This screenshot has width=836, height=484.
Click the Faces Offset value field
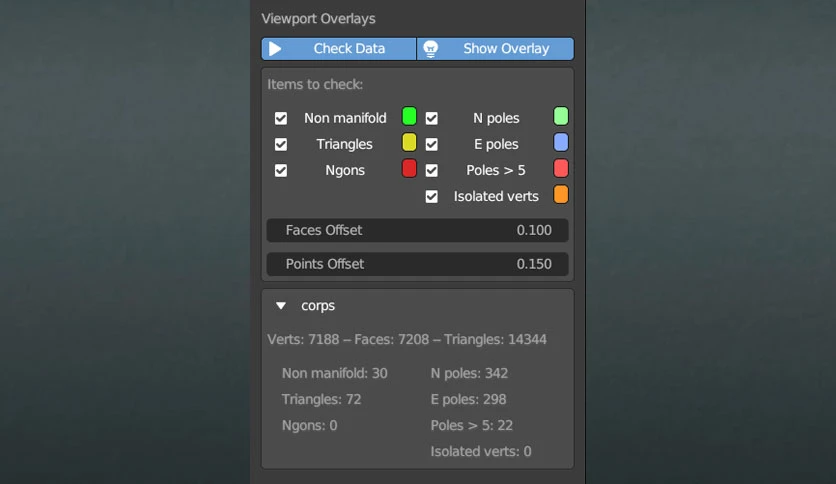pyautogui.click(x=417, y=230)
